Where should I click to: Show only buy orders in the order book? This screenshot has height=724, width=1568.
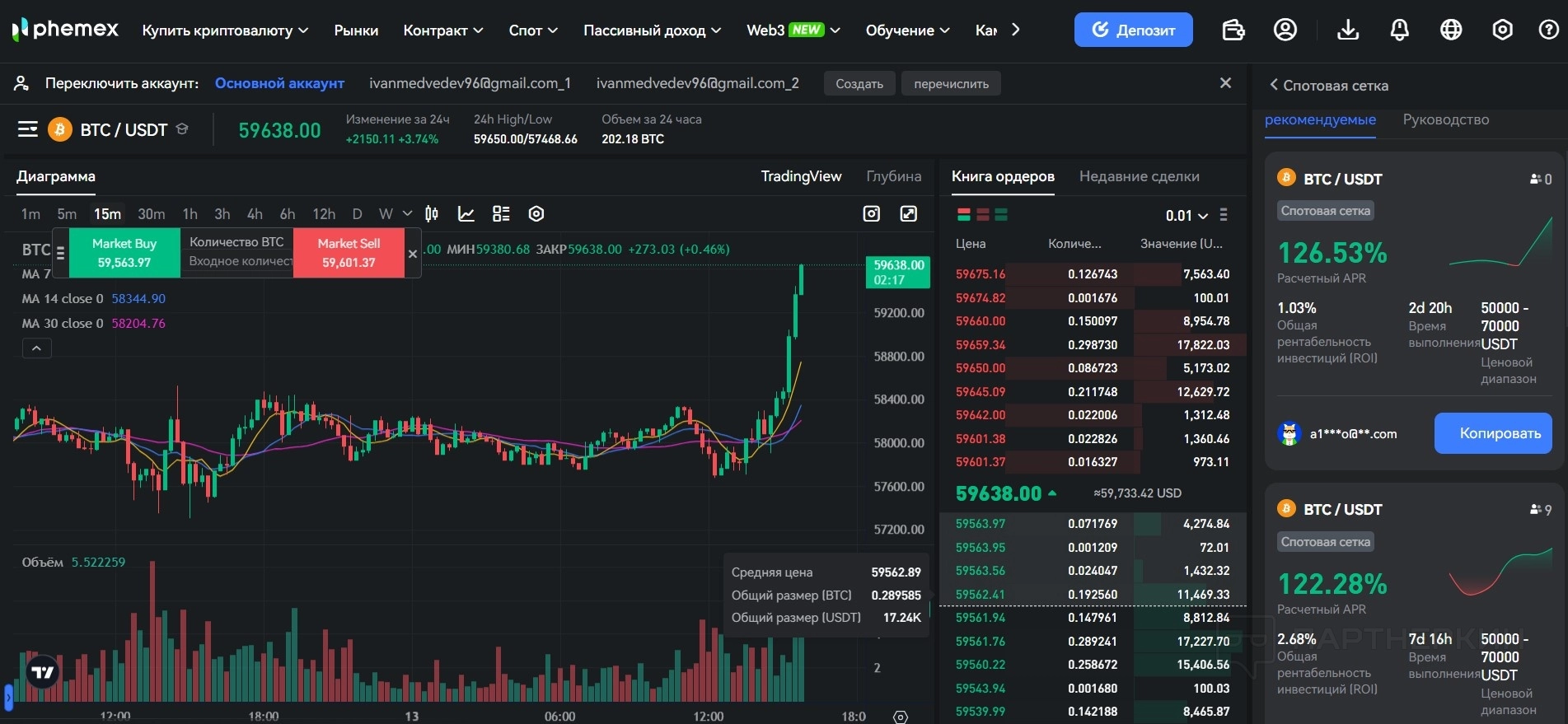tap(1001, 215)
